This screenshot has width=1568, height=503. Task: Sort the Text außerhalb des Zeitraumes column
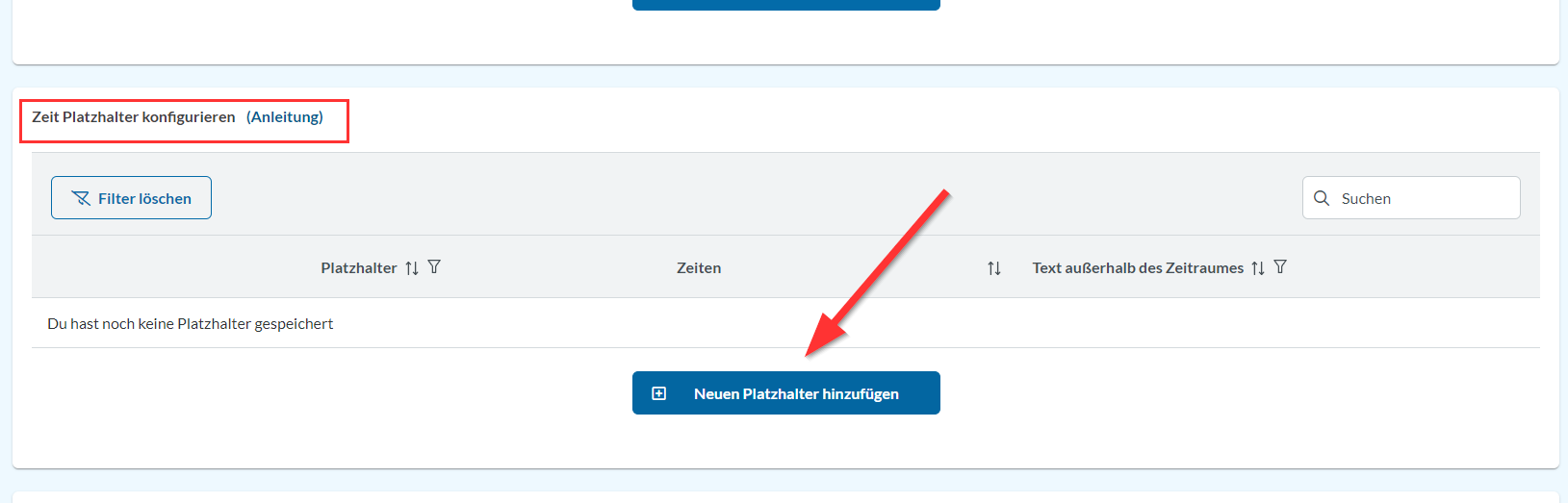pos(1258,268)
